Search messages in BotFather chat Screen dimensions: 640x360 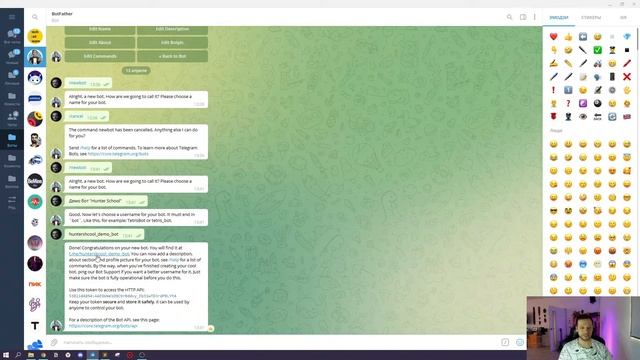pyautogui.click(x=509, y=17)
